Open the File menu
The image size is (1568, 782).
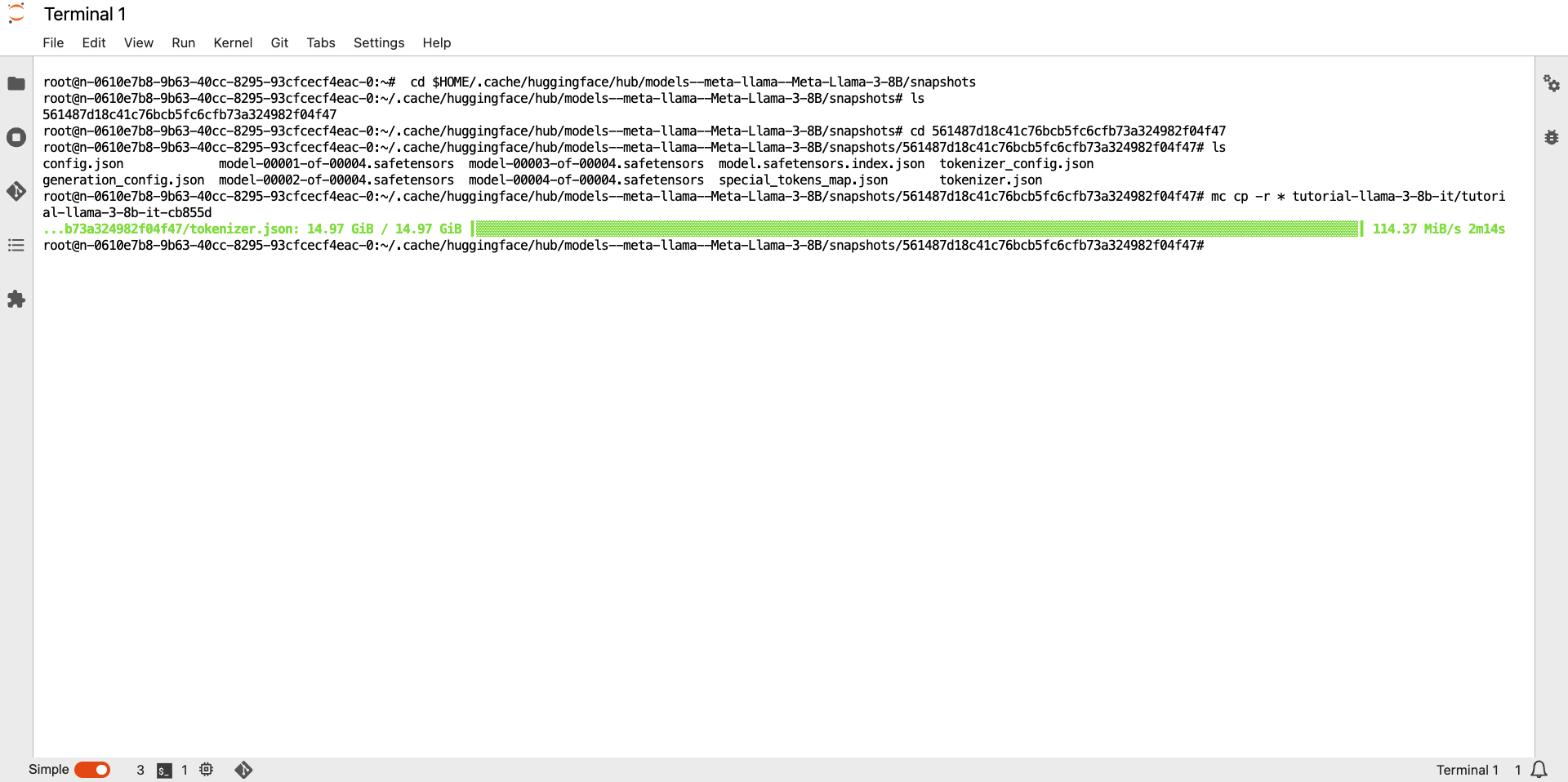coord(53,42)
